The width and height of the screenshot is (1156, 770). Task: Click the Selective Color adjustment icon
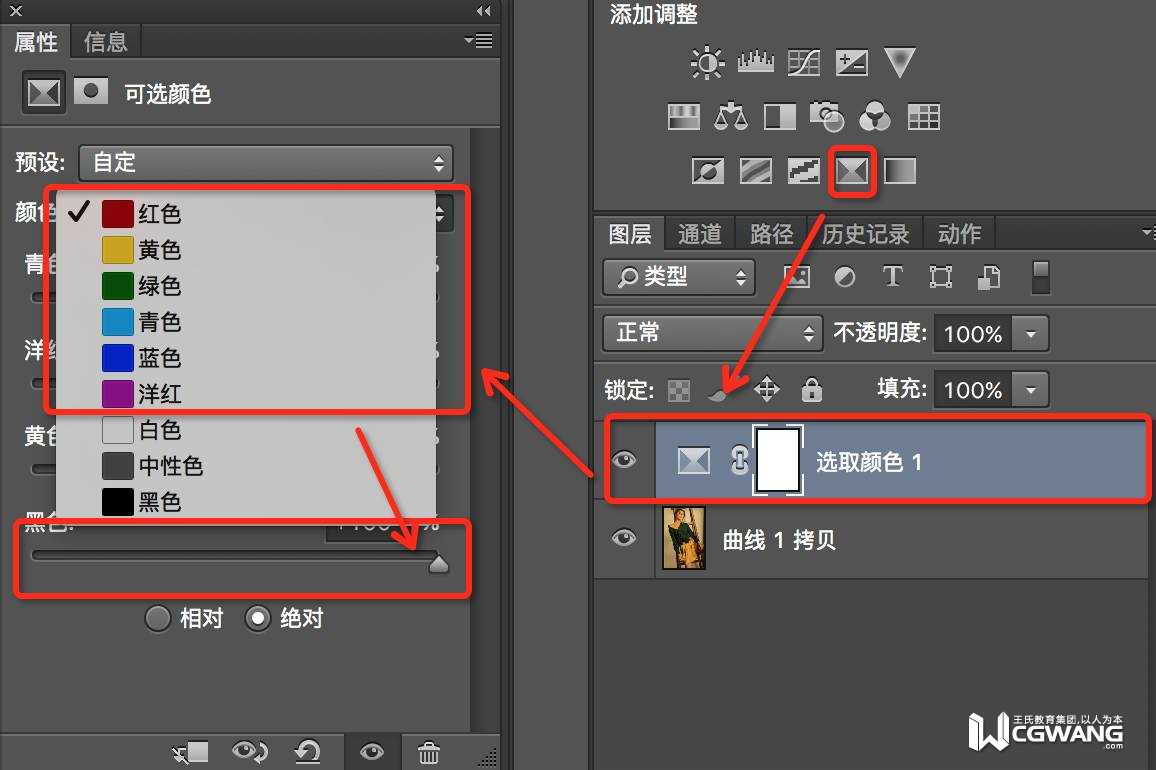[852, 171]
